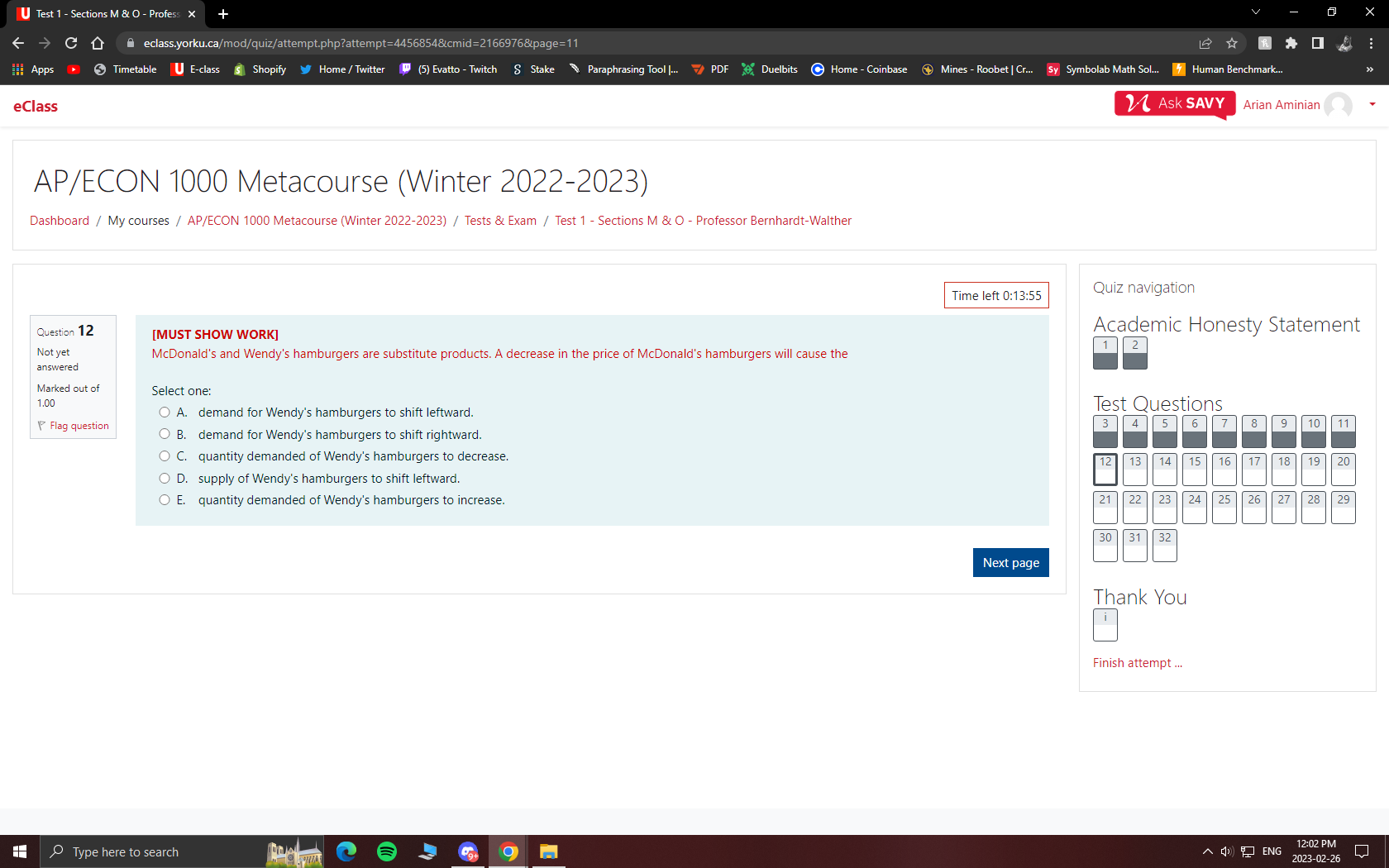
Task: Select option B demand shifts rightward
Action: point(165,434)
